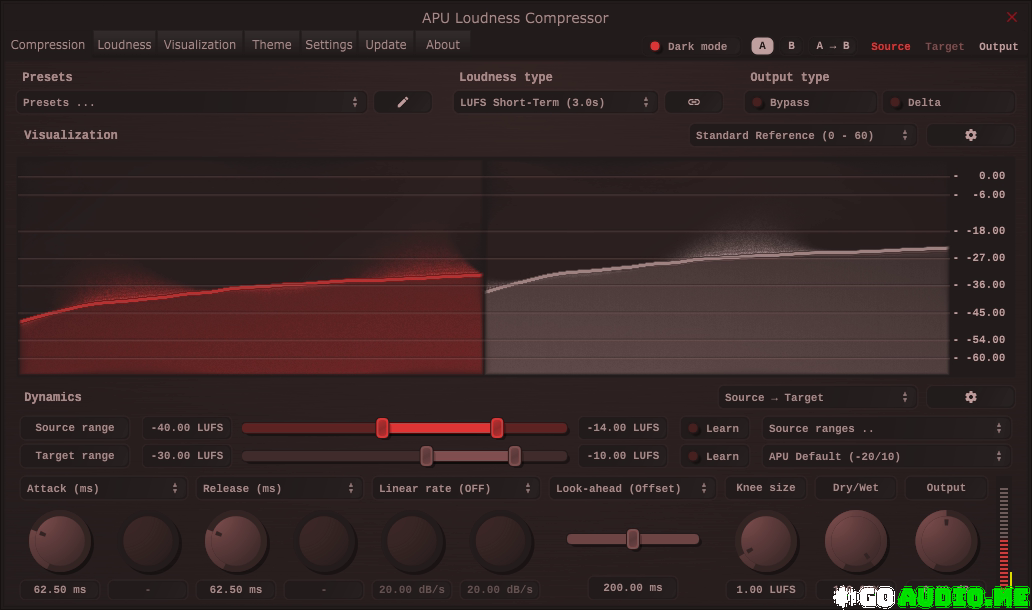Click the second Linear rate knob

tap(500, 542)
